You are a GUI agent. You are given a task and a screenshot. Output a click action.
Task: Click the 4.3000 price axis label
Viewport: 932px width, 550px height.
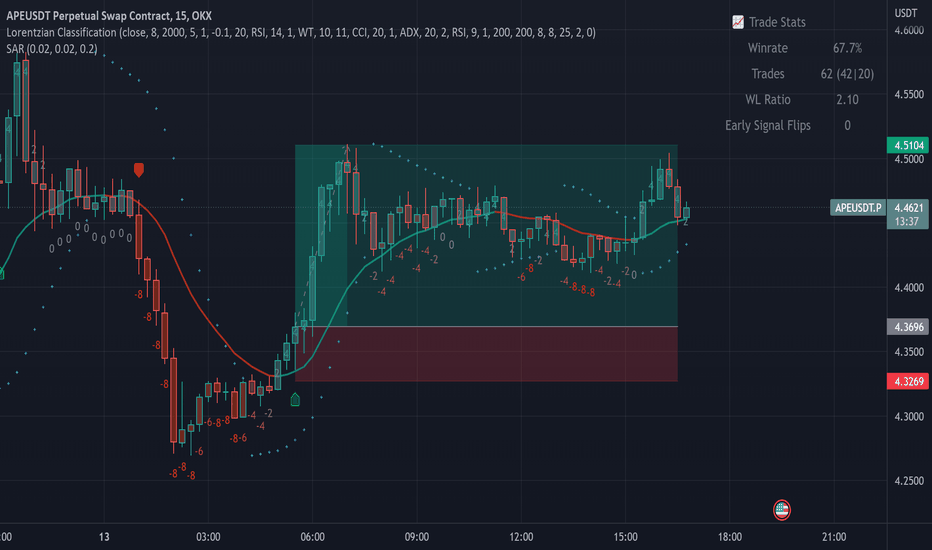(909, 416)
